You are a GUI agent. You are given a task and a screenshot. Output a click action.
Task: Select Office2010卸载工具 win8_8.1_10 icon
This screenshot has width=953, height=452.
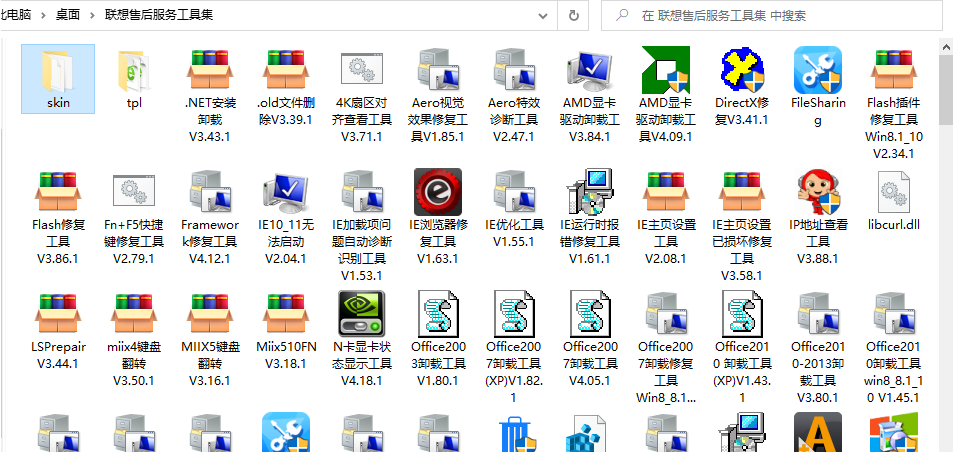tap(893, 314)
